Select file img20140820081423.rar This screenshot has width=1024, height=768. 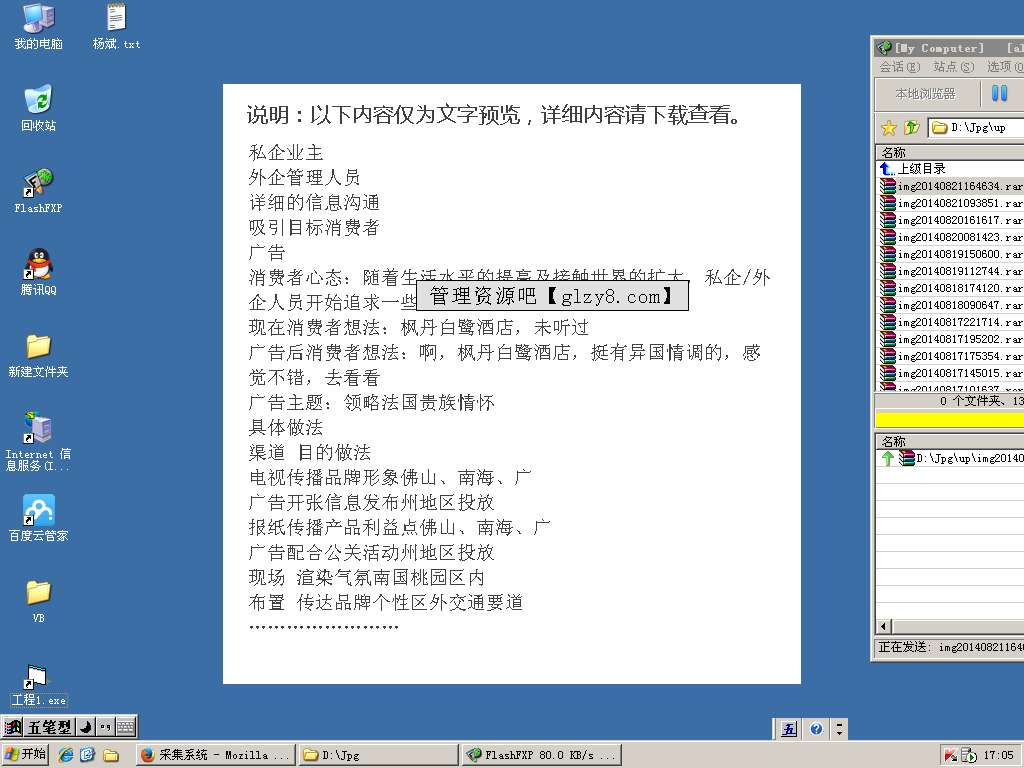coord(950,237)
